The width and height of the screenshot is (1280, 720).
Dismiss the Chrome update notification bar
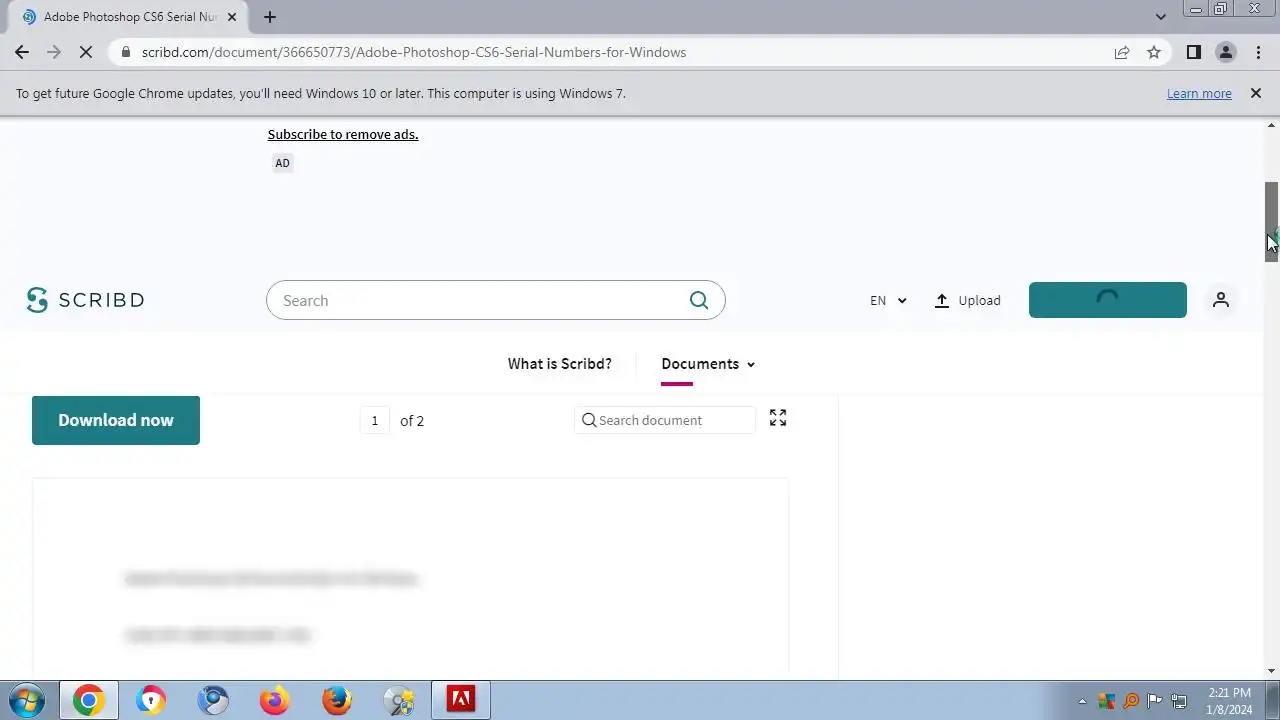1256,93
